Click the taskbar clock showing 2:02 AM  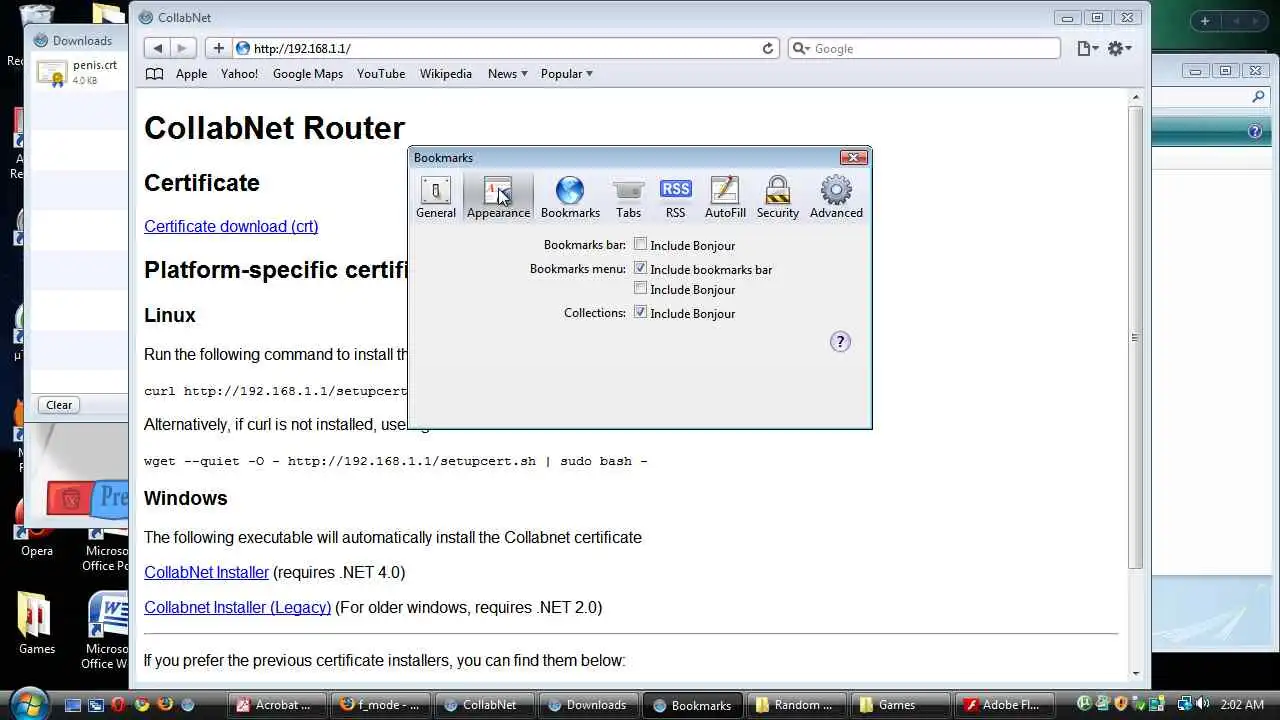(x=1242, y=705)
